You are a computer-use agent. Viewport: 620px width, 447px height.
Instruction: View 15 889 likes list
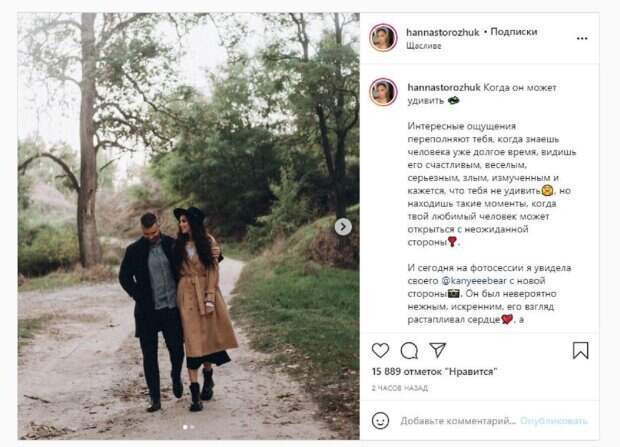click(434, 372)
